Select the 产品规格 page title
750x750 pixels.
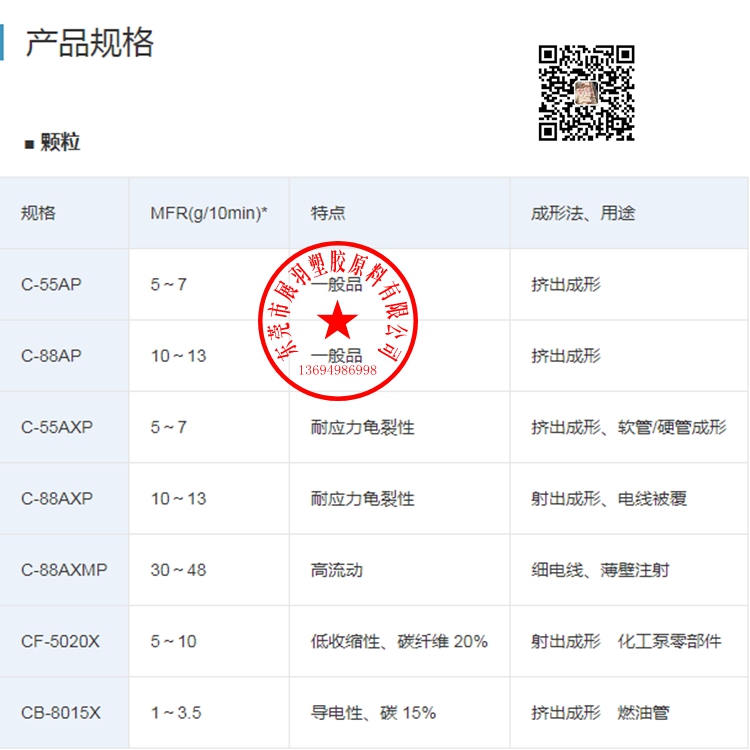pos(90,43)
